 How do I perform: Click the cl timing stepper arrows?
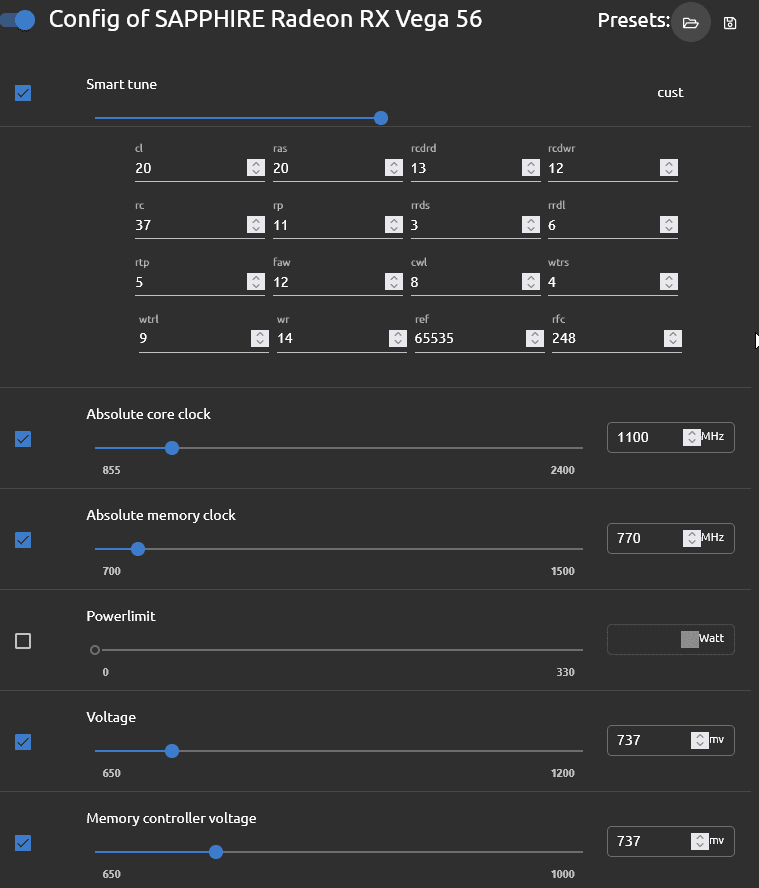coord(256,168)
